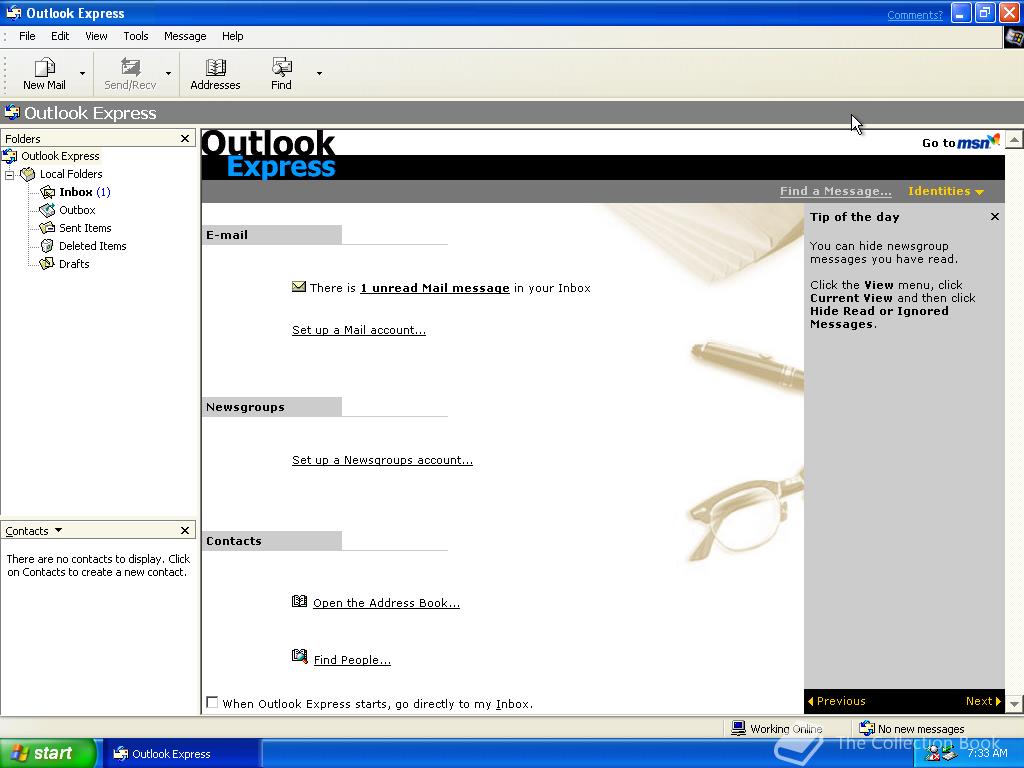The image size is (1024, 768).
Task: Show the Previous tip
Action: click(837, 701)
